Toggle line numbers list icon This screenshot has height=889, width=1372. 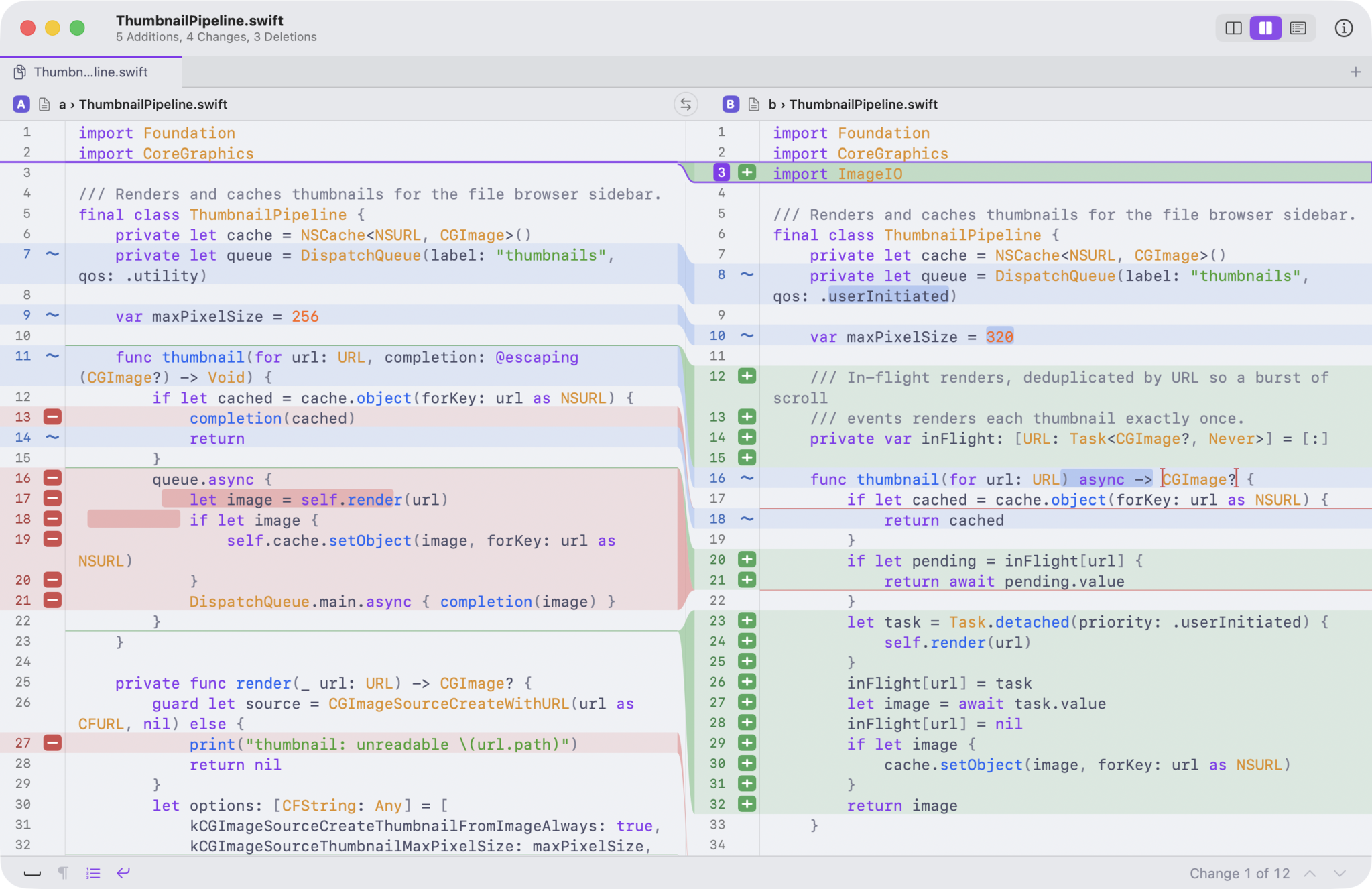93,873
